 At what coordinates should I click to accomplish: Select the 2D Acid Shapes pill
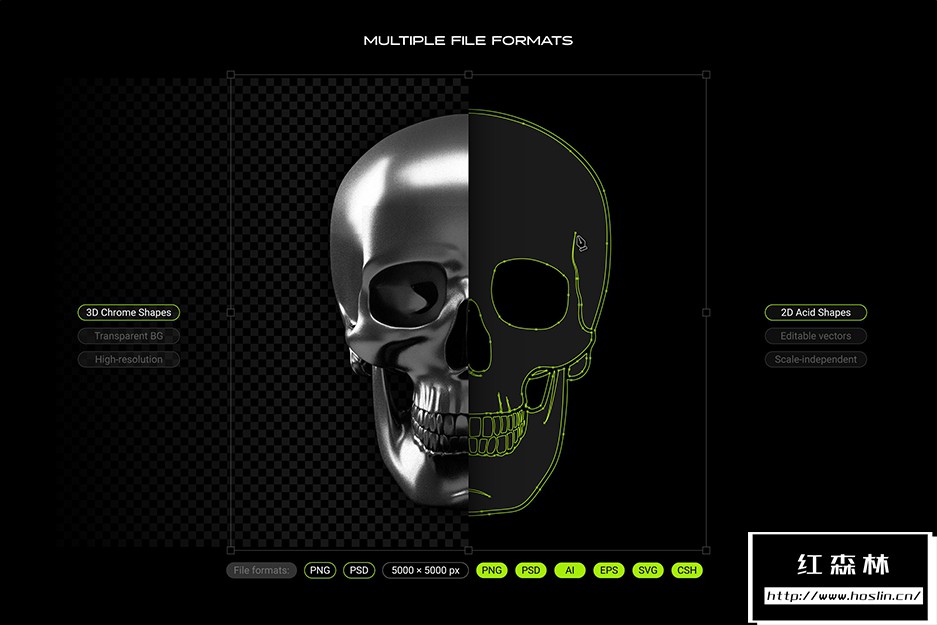tap(816, 312)
